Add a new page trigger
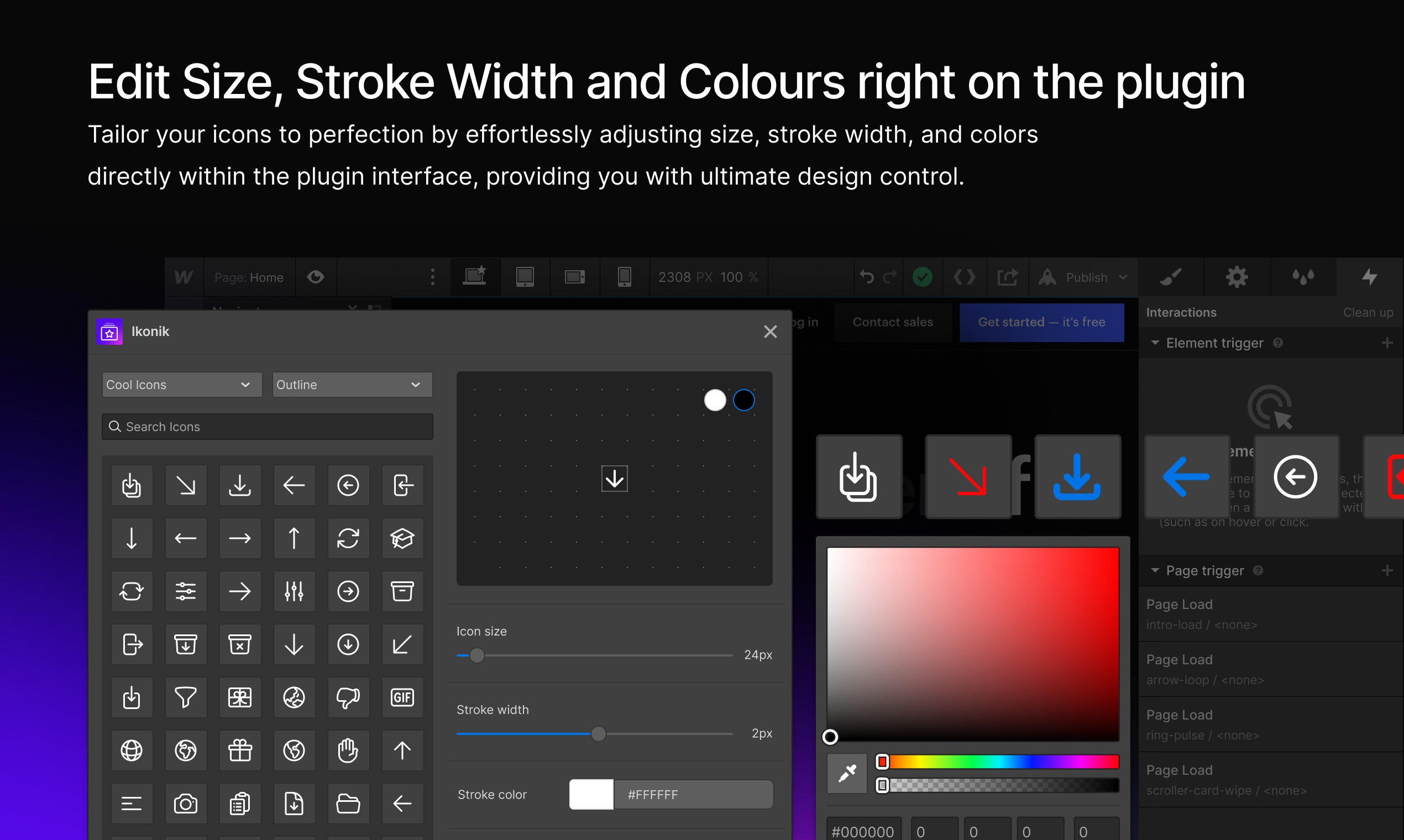The height and width of the screenshot is (840, 1404). 1387,570
